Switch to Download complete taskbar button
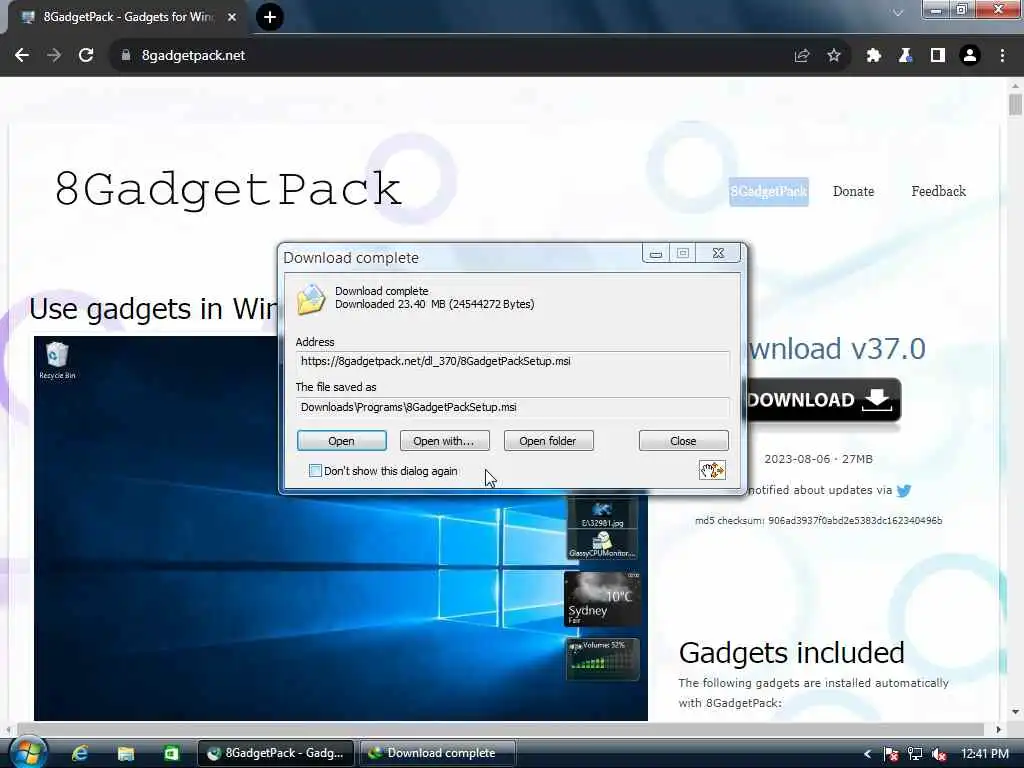Viewport: 1024px width, 768px height. [x=438, y=753]
